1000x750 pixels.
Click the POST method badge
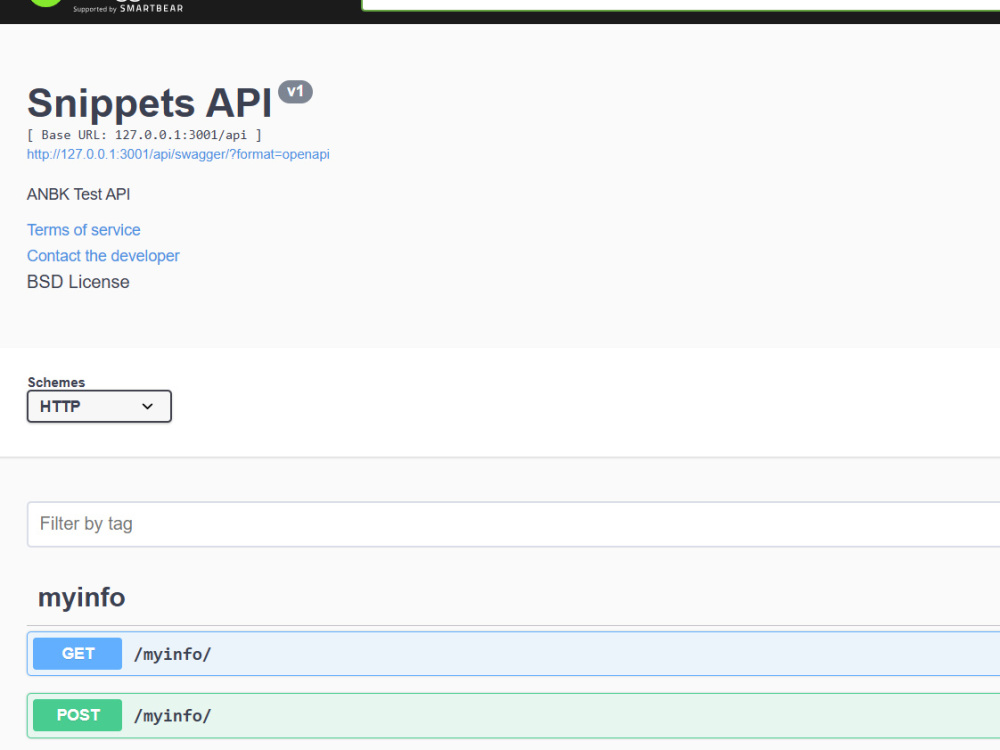(77, 716)
